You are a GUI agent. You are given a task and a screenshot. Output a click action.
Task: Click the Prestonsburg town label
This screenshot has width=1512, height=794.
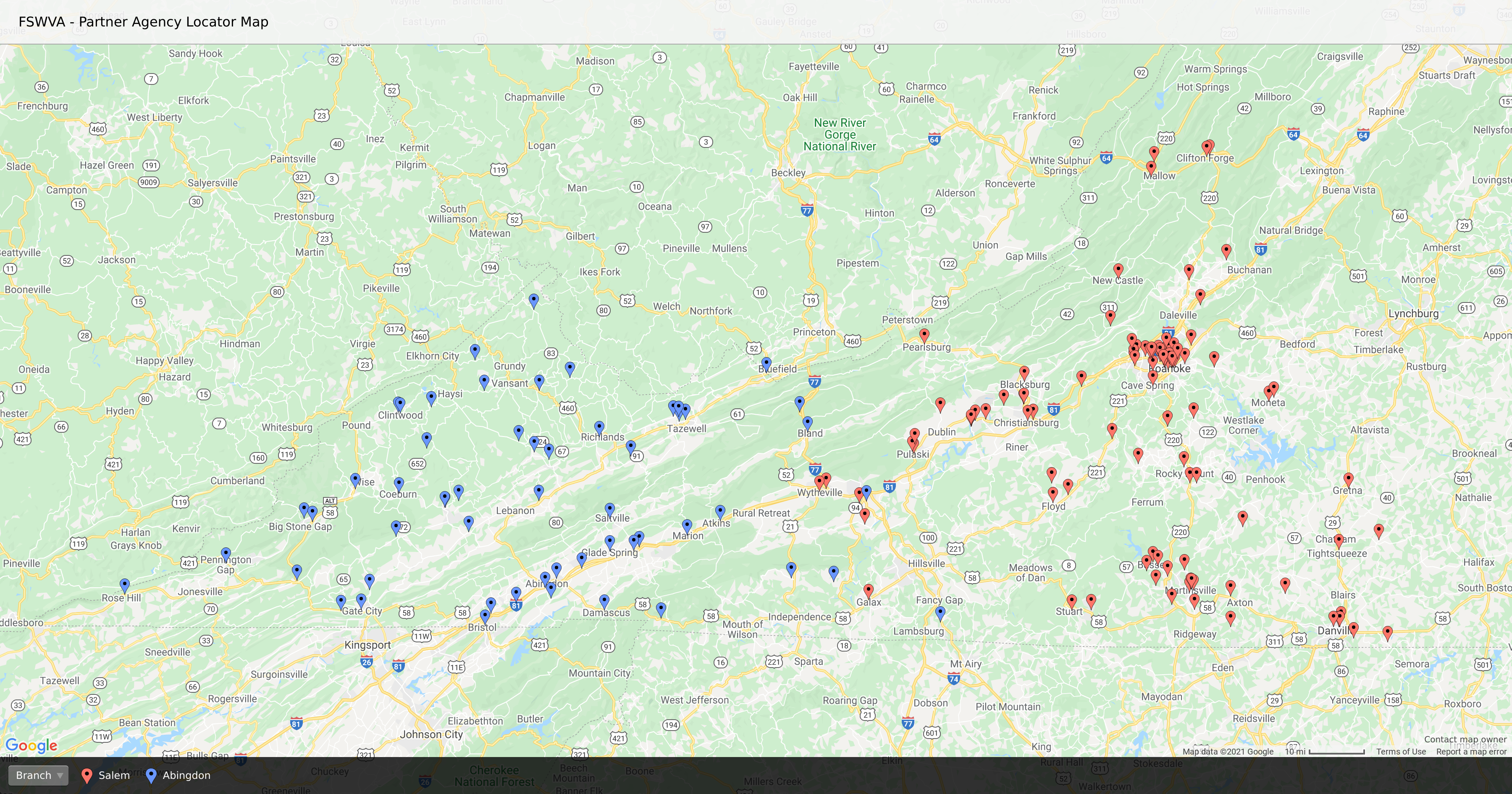(304, 217)
